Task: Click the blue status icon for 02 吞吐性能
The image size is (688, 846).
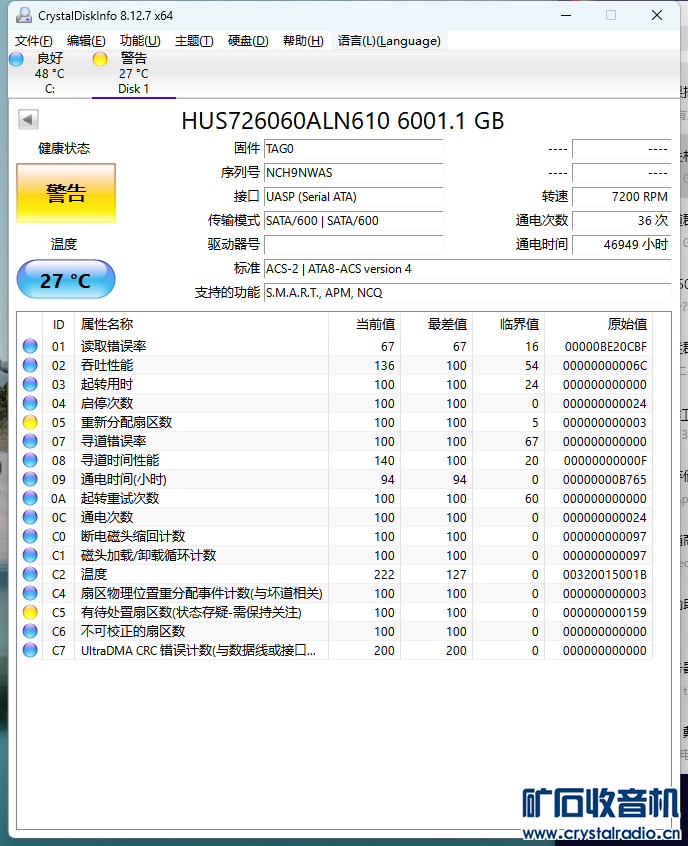Action: pos(30,365)
